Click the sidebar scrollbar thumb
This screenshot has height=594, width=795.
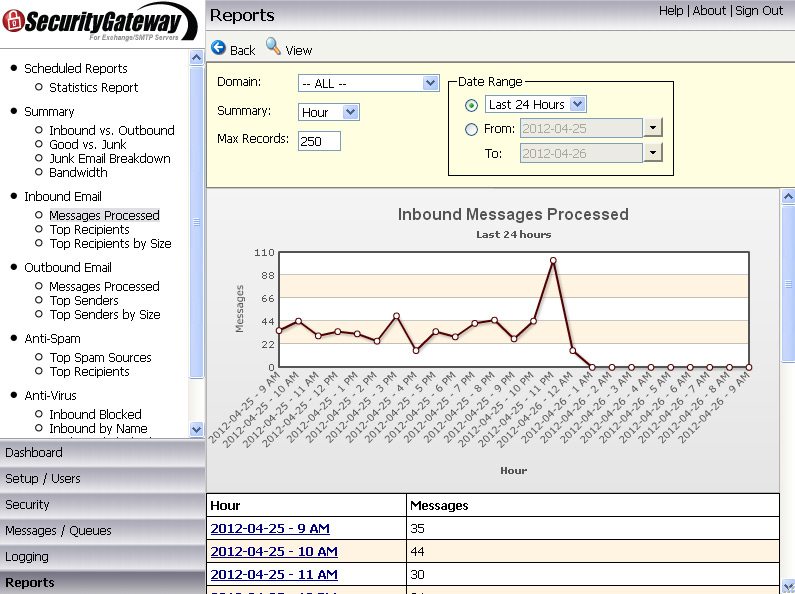196,221
